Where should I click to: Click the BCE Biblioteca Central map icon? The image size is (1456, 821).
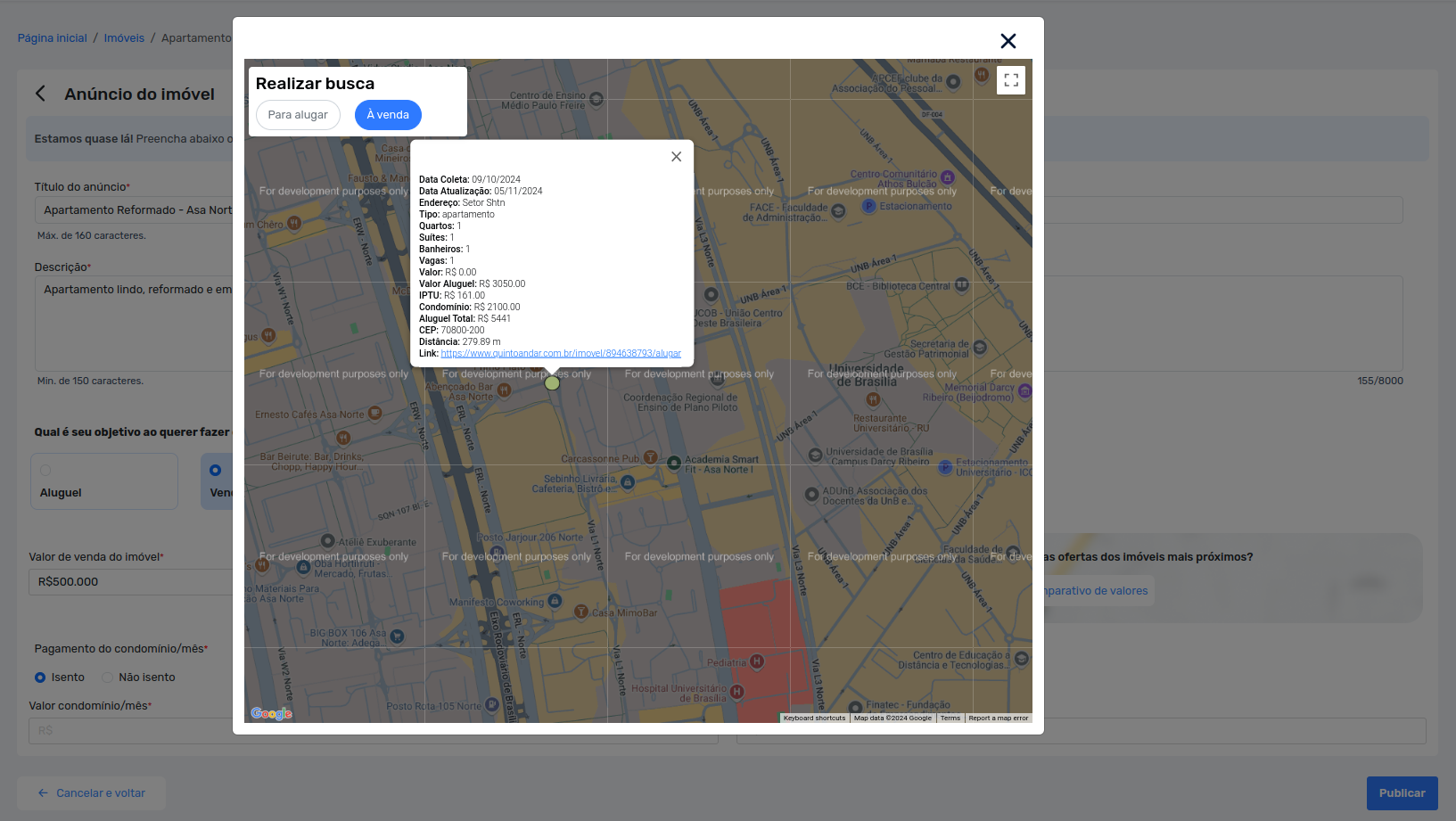pyautogui.click(x=961, y=285)
